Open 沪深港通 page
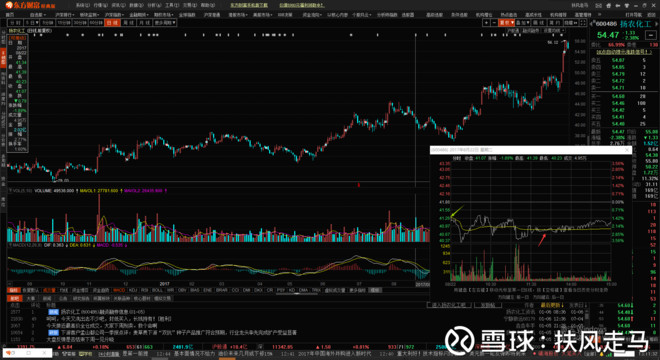Image resolution: width=660 pixels, height=360 pixels. pyautogui.click(x=212, y=15)
